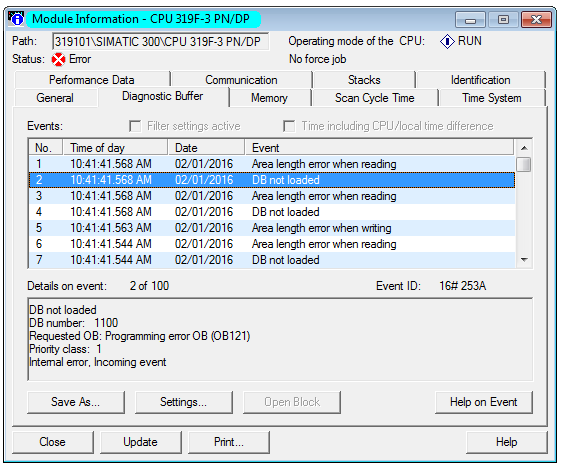Click the Event ID value 16# 253A

point(463,286)
